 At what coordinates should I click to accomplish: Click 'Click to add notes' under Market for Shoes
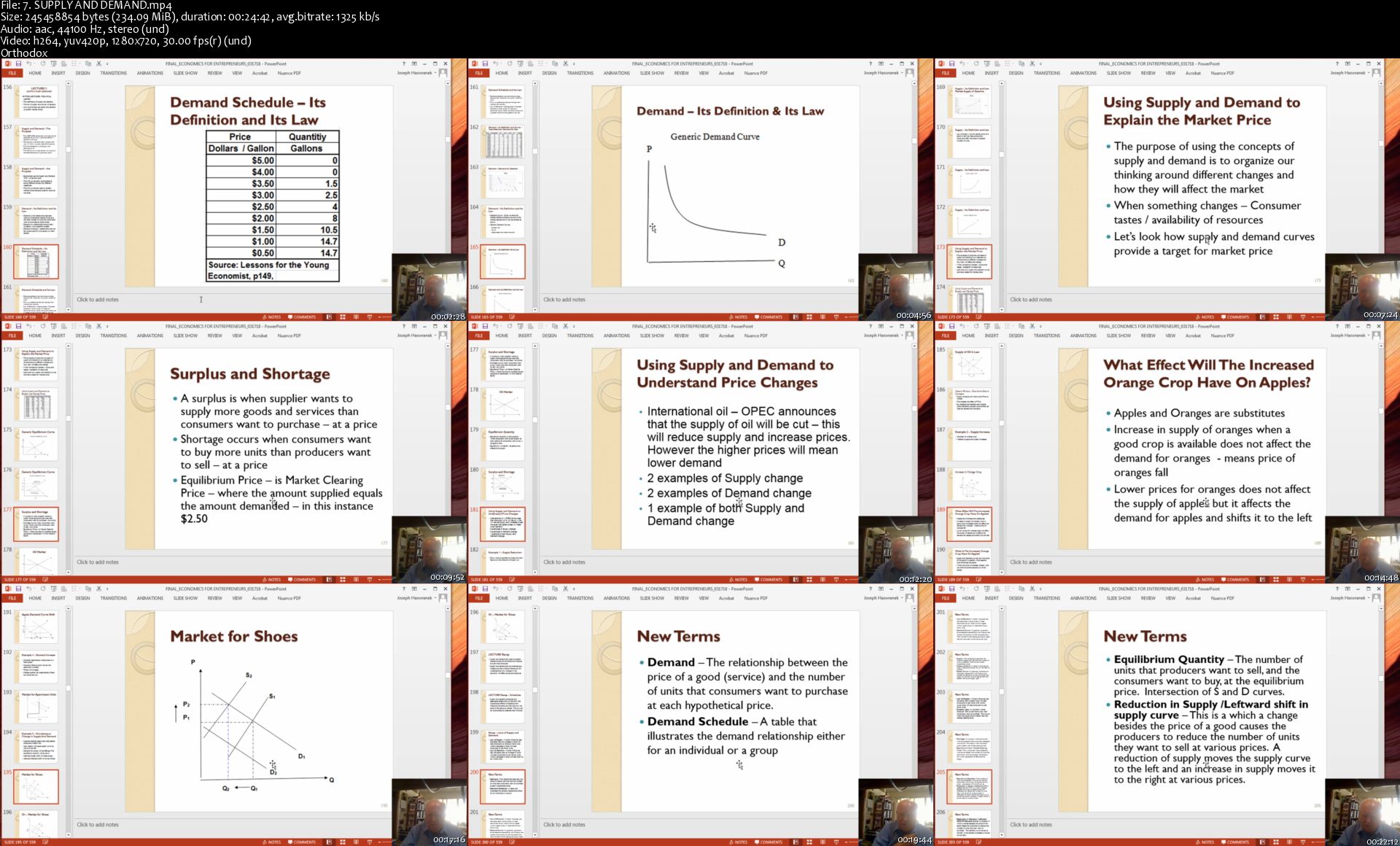click(x=98, y=825)
